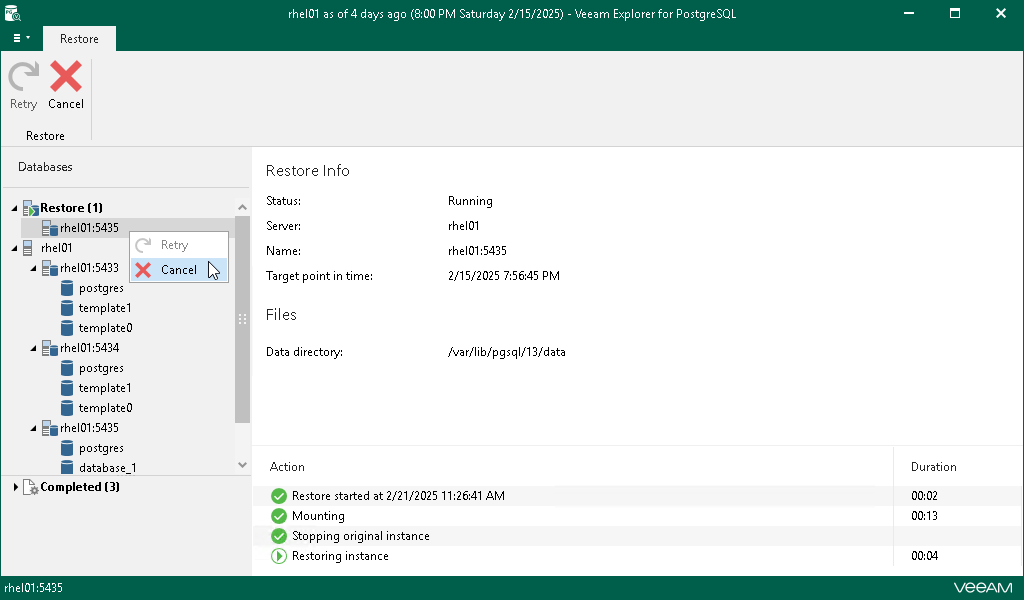1024x600 pixels.
Task: Click the tree vertical scrollbar thumb
Action: [x=242, y=319]
